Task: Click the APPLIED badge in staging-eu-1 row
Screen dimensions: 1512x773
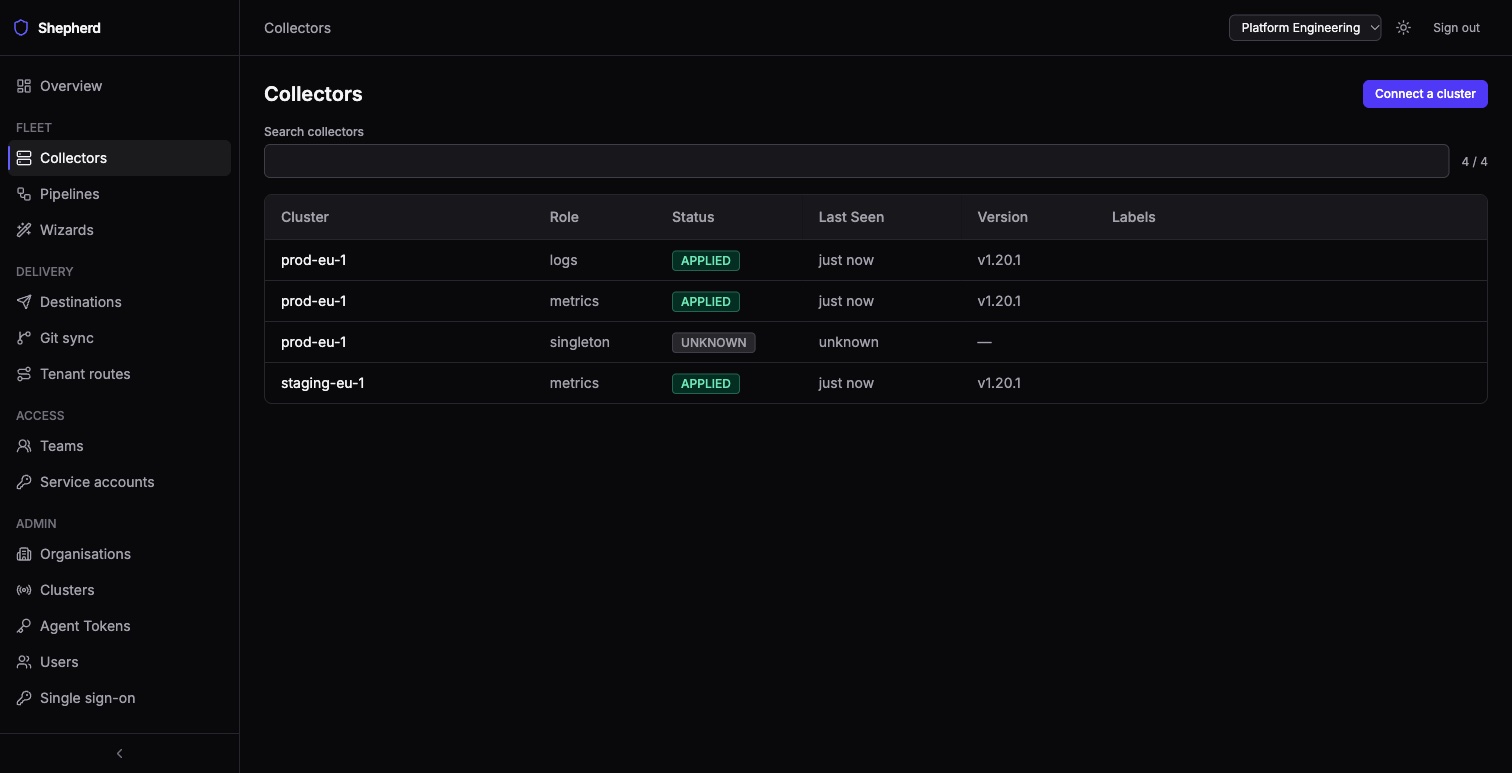Action: pos(706,383)
